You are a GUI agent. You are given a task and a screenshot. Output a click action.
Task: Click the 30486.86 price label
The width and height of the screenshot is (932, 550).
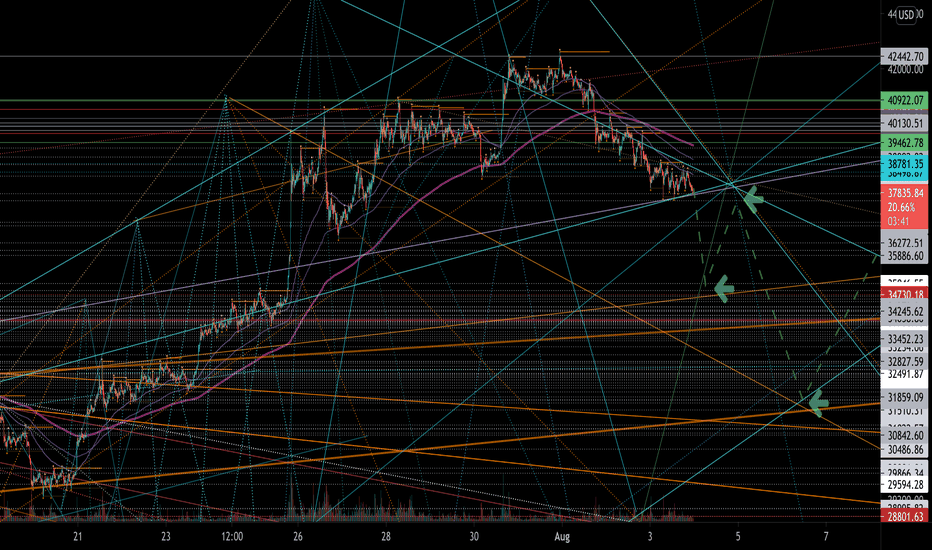coord(904,450)
